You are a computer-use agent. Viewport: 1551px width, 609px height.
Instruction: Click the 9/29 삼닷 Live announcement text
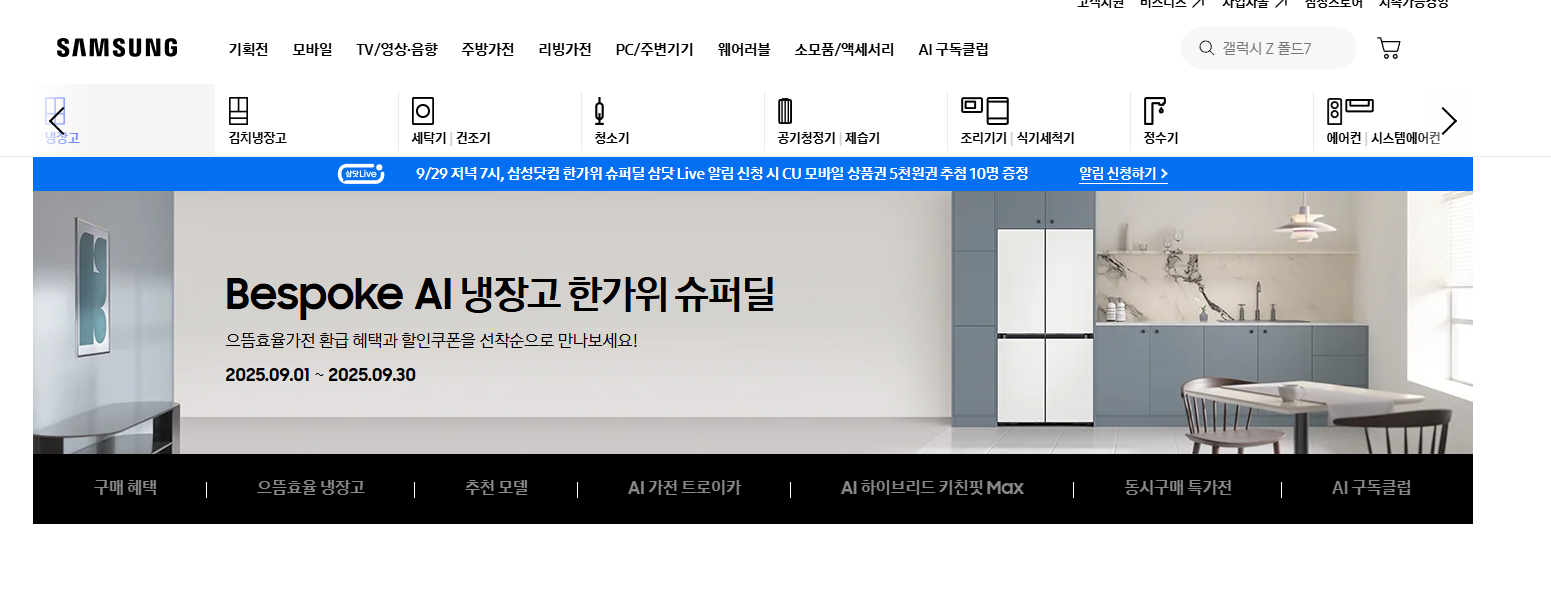click(x=722, y=174)
